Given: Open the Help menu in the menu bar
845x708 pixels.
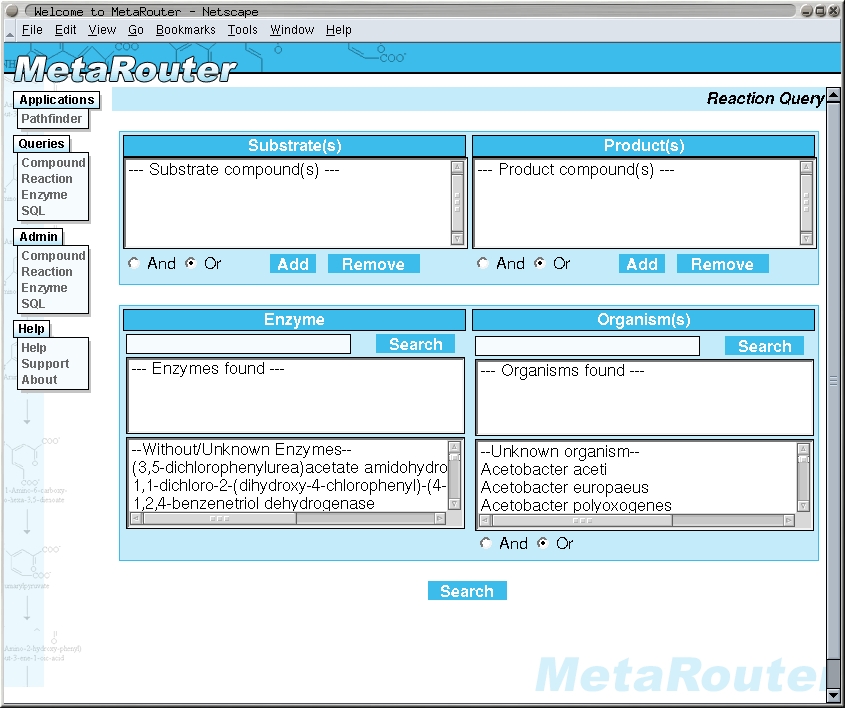Looking at the screenshot, I should [x=338, y=30].
